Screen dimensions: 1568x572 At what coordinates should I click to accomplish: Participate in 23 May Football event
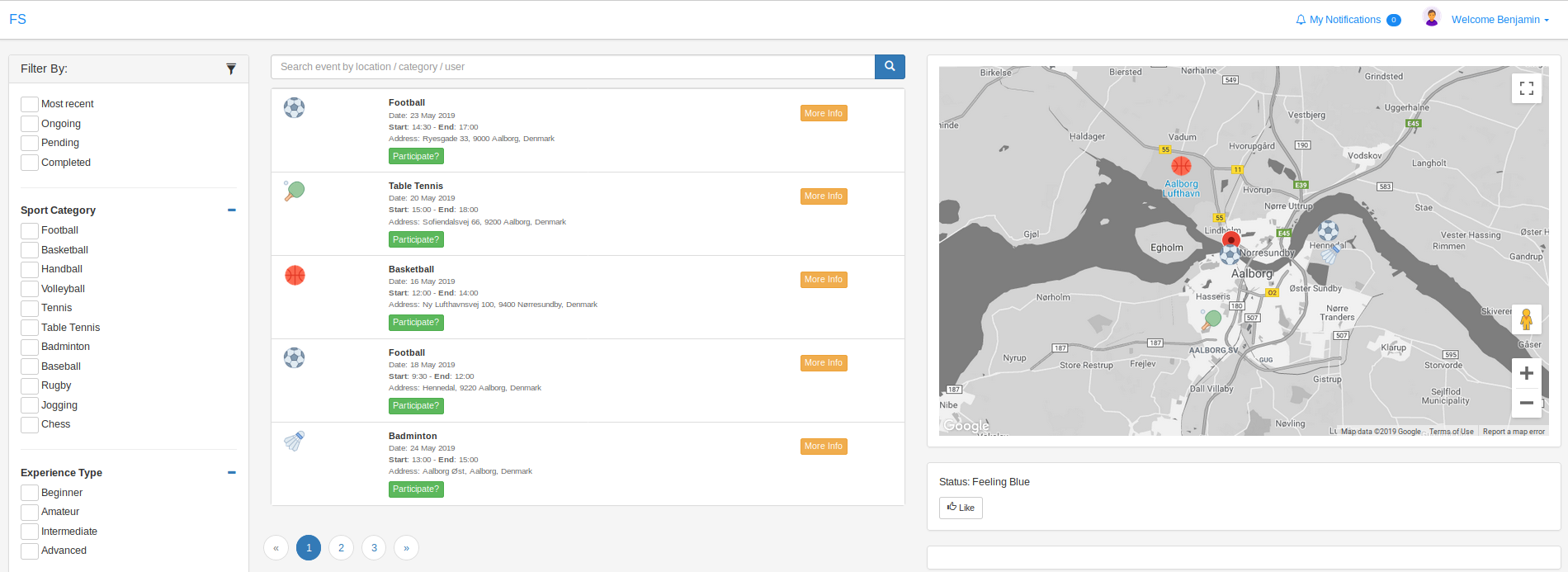(416, 156)
